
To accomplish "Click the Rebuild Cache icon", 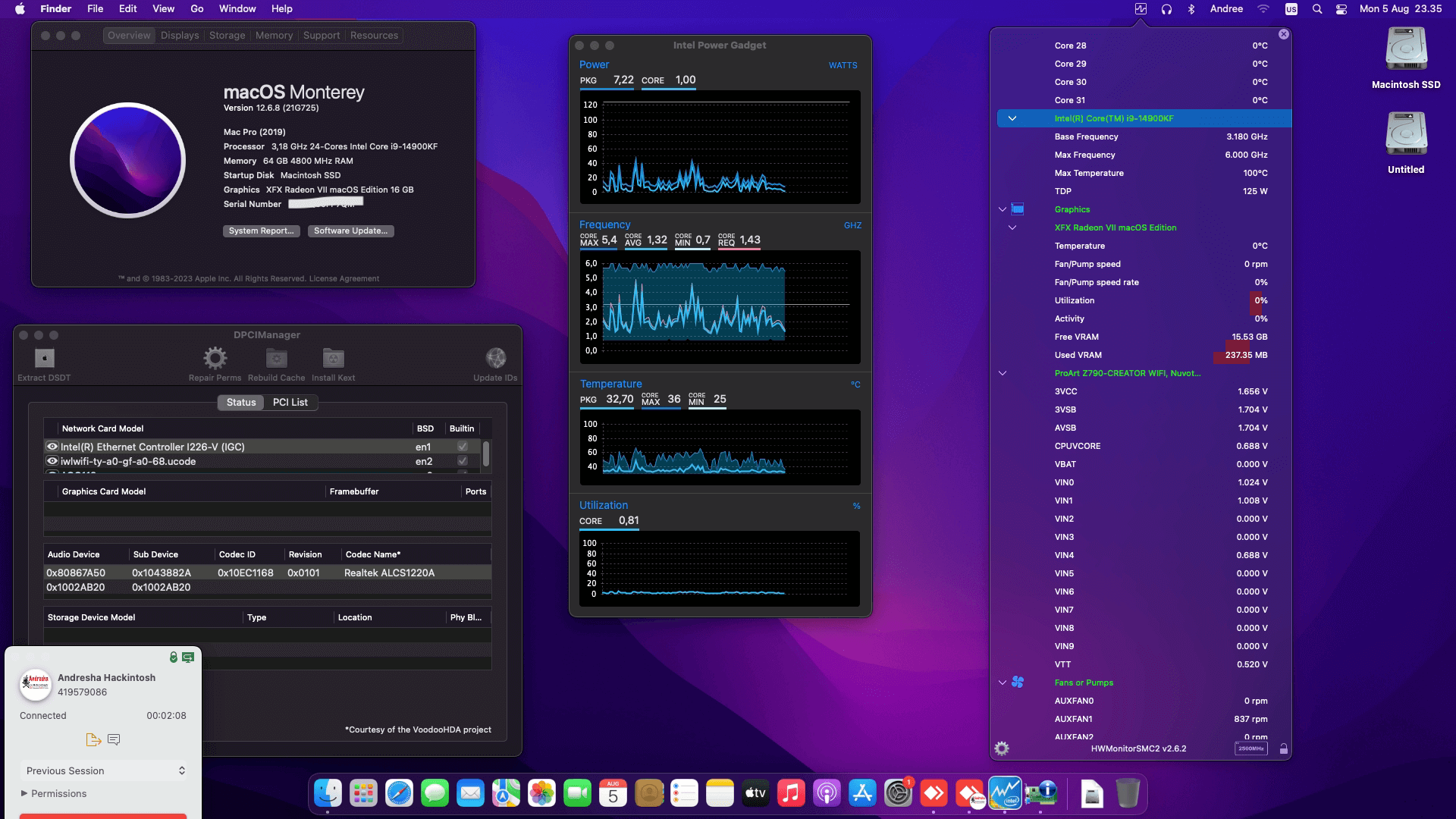I will coord(276,357).
